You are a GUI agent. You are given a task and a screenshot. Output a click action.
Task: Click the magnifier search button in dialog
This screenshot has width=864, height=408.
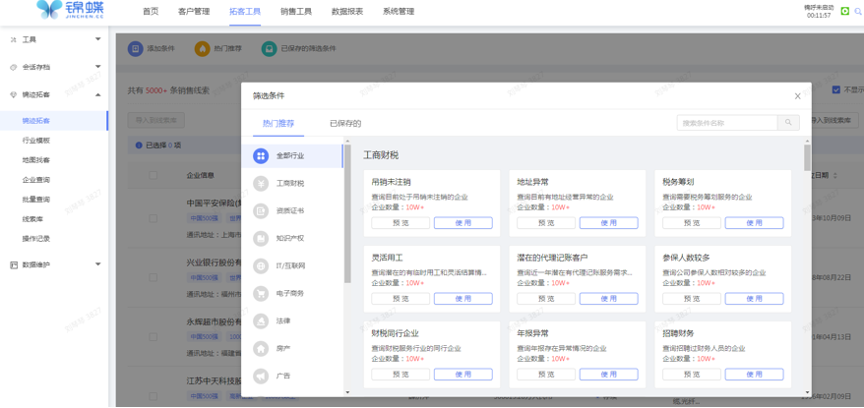pos(789,123)
